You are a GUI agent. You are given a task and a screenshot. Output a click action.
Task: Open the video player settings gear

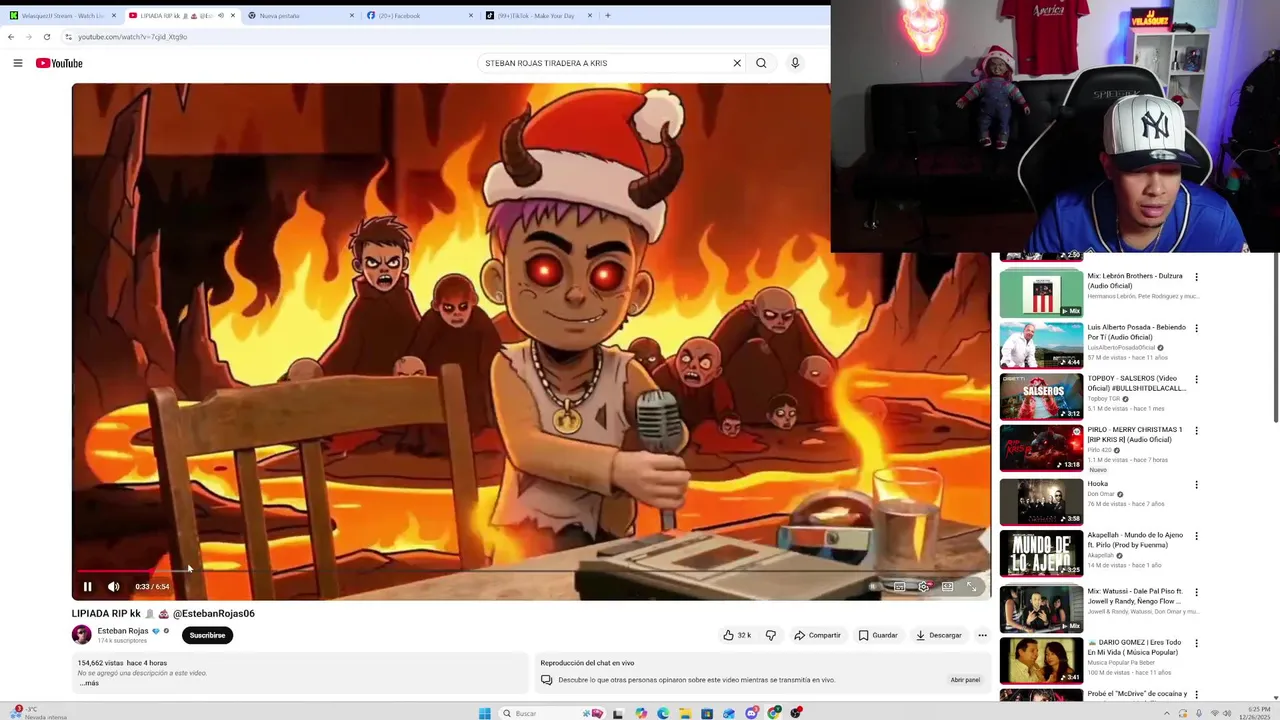click(x=923, y=587)
